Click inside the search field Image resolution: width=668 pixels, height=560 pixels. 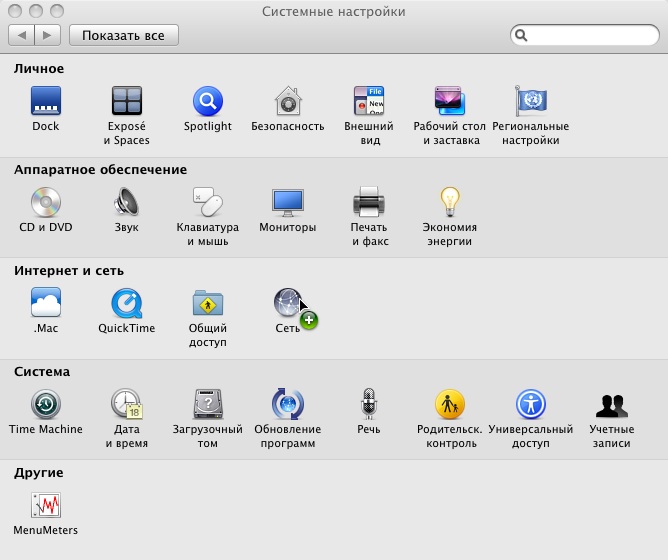[x=592, y=35]
